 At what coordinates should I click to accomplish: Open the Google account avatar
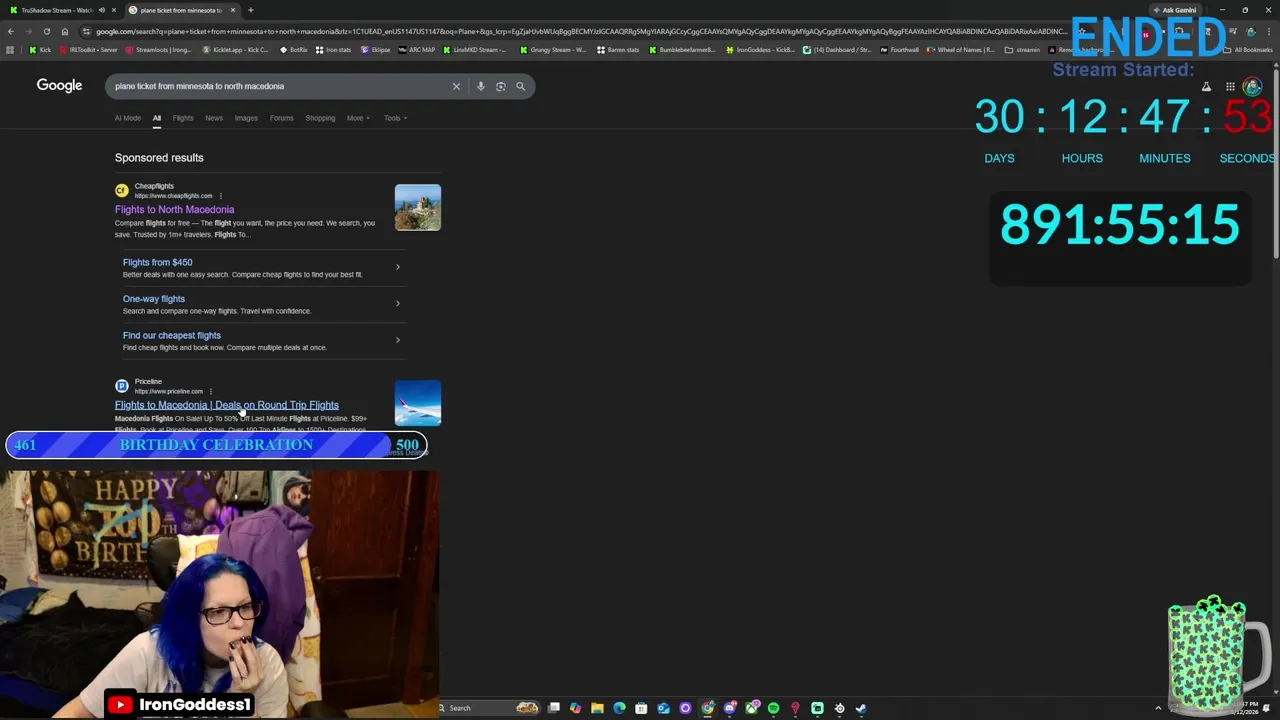tap(1252, 87)
